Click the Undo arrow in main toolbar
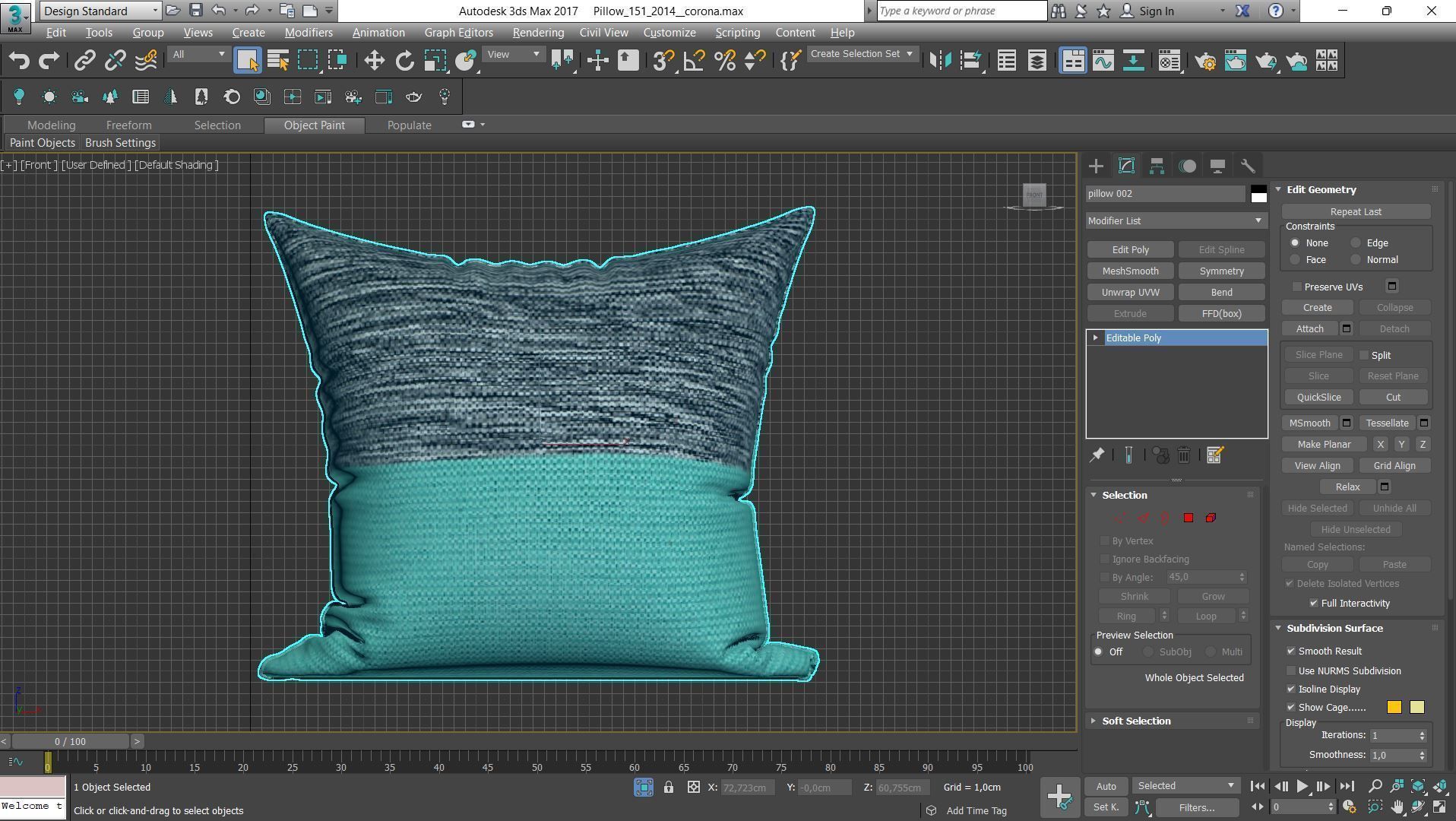The width and height of the screenshot is (1456, 821). coord(19,61)
